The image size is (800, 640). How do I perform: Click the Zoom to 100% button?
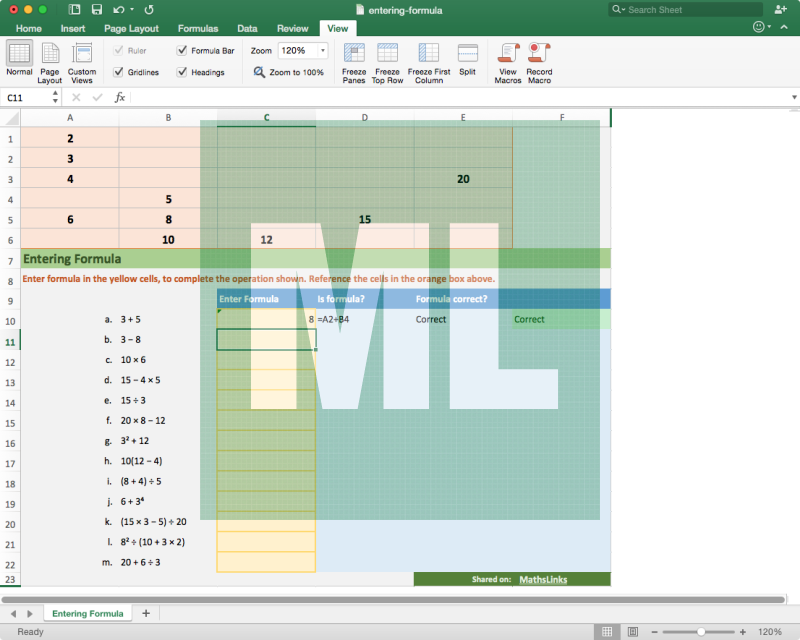click(x=289, y=72)
